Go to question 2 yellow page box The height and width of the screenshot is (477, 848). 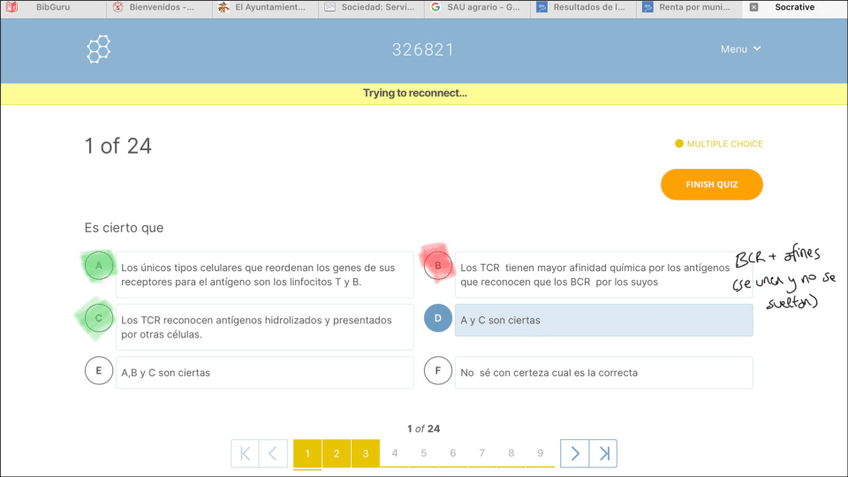tap(336, 454)
